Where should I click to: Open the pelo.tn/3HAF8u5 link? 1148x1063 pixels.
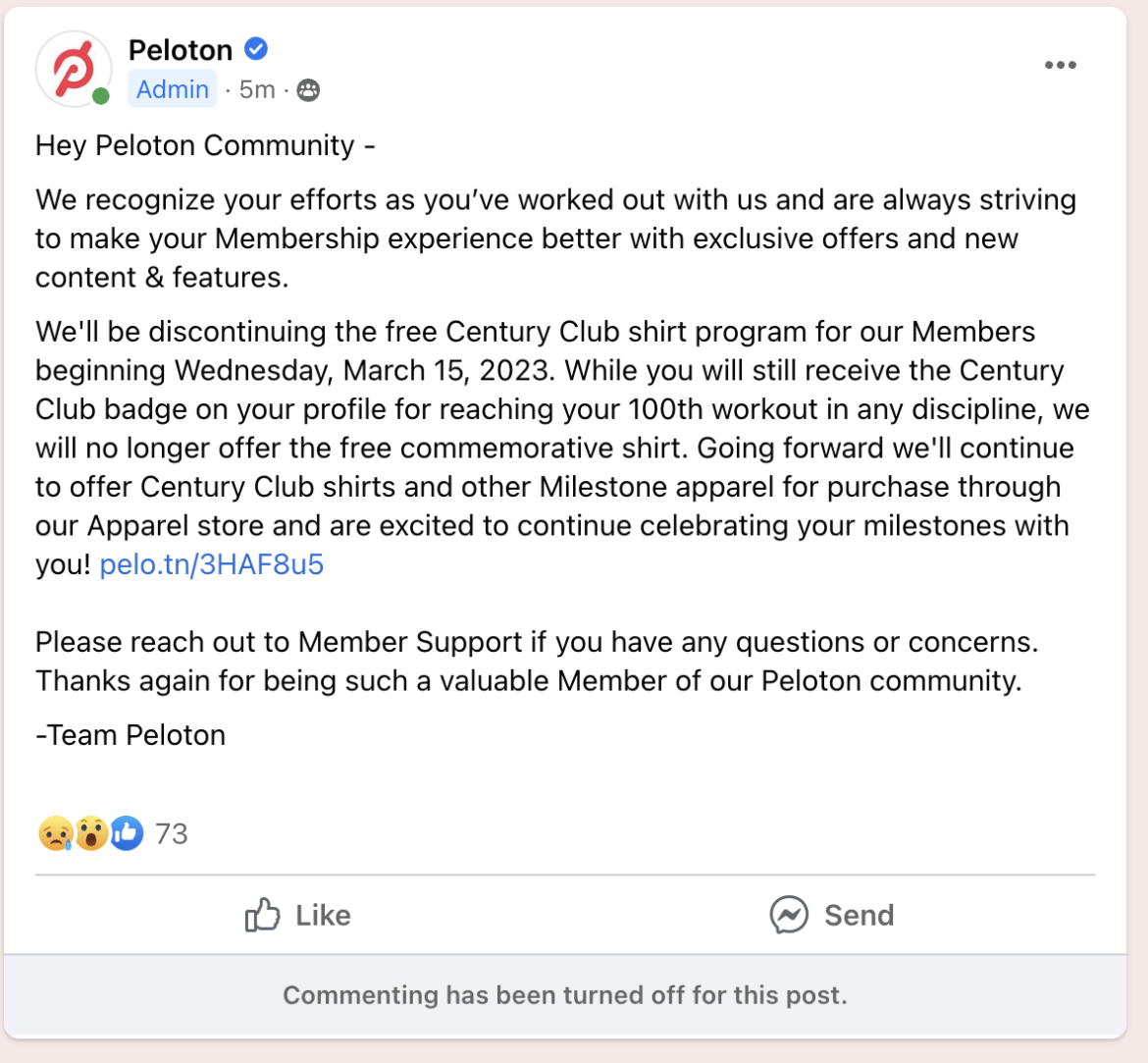click(212, 564)
